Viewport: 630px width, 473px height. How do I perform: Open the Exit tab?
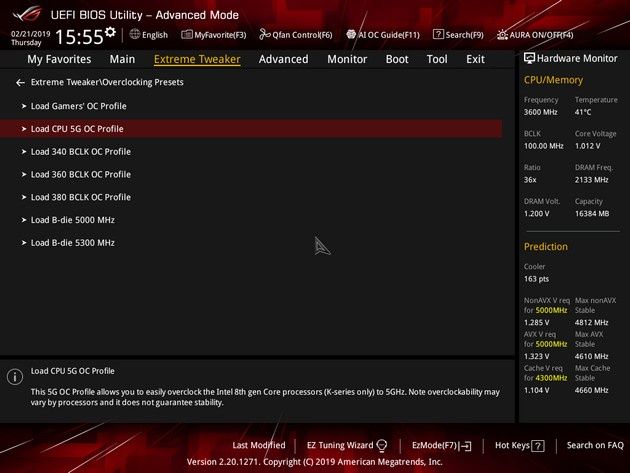475,59
